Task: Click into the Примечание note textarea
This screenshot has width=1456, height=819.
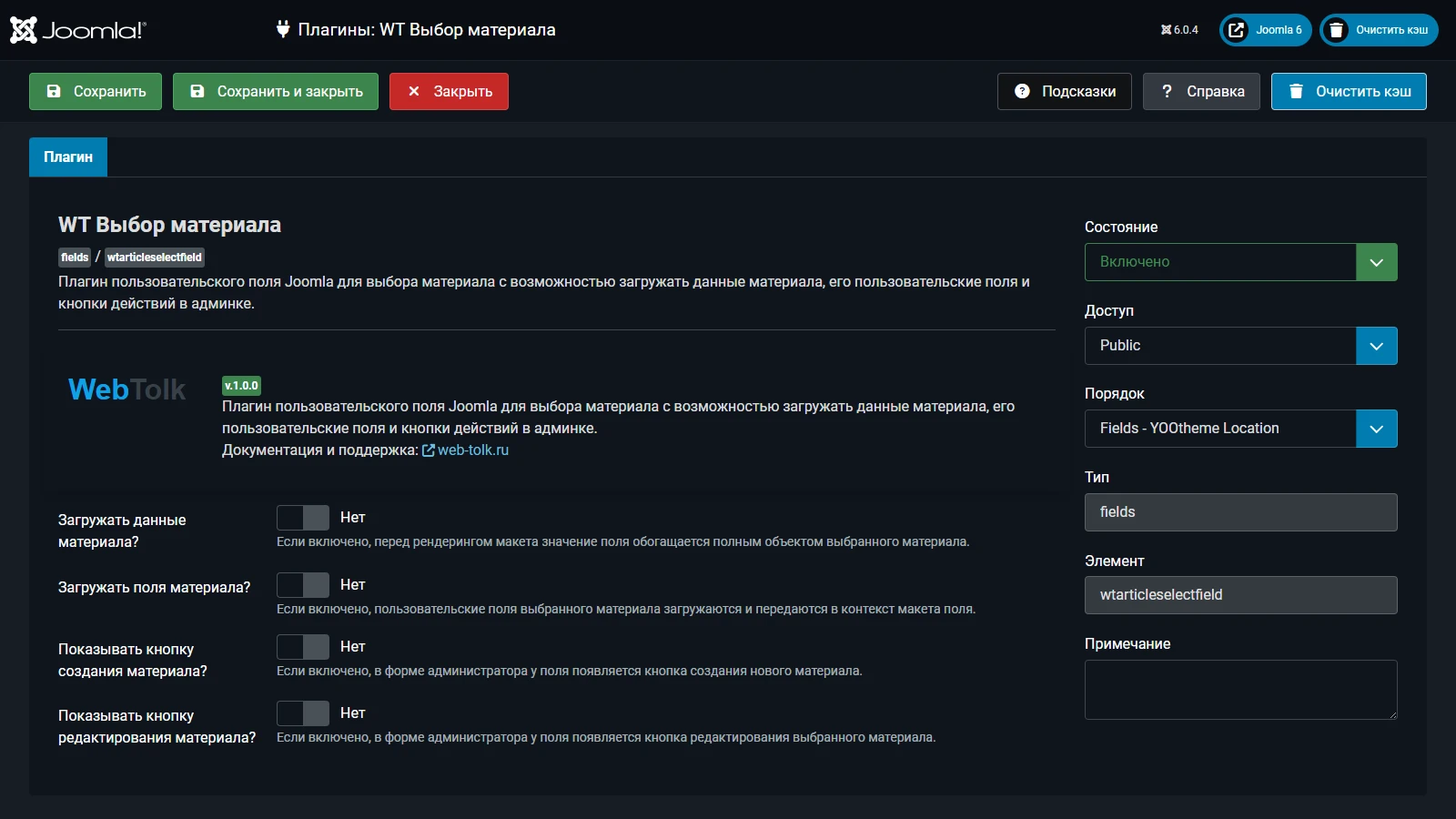Action: pos(1240,689)
